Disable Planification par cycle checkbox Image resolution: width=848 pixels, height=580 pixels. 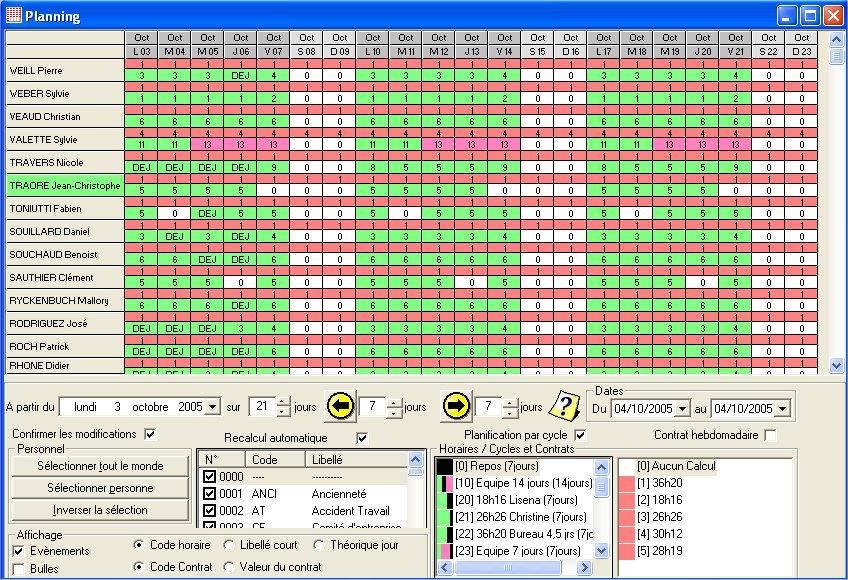click(580, 434)
